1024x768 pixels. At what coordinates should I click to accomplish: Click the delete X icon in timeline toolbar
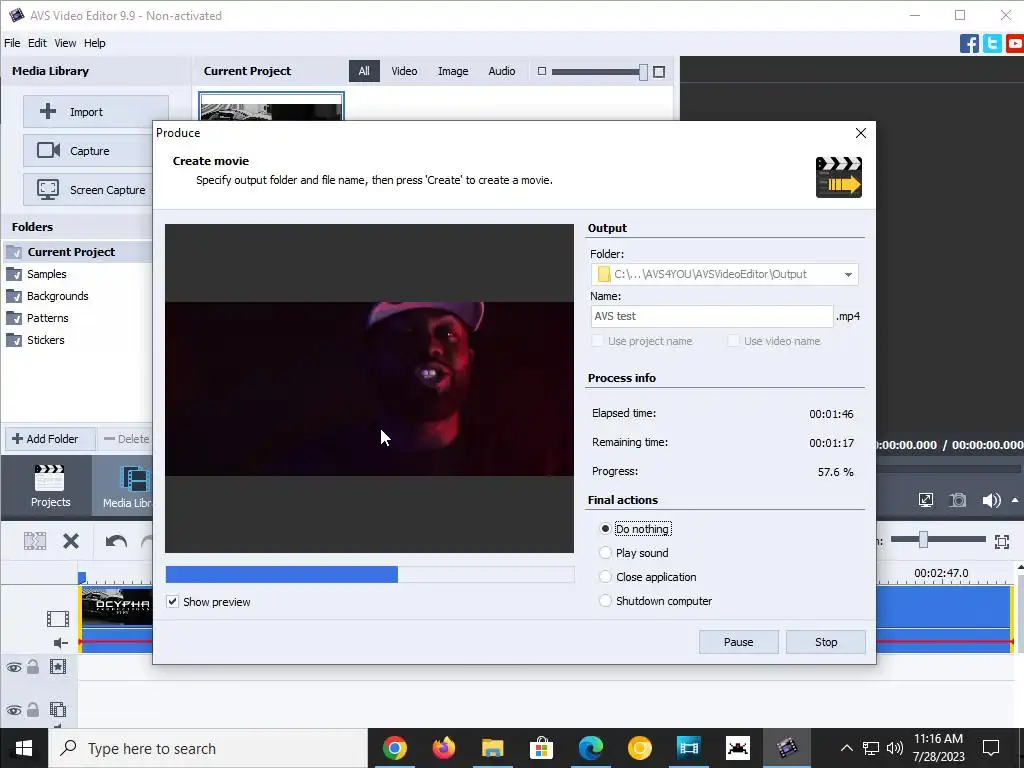[71, 541]
